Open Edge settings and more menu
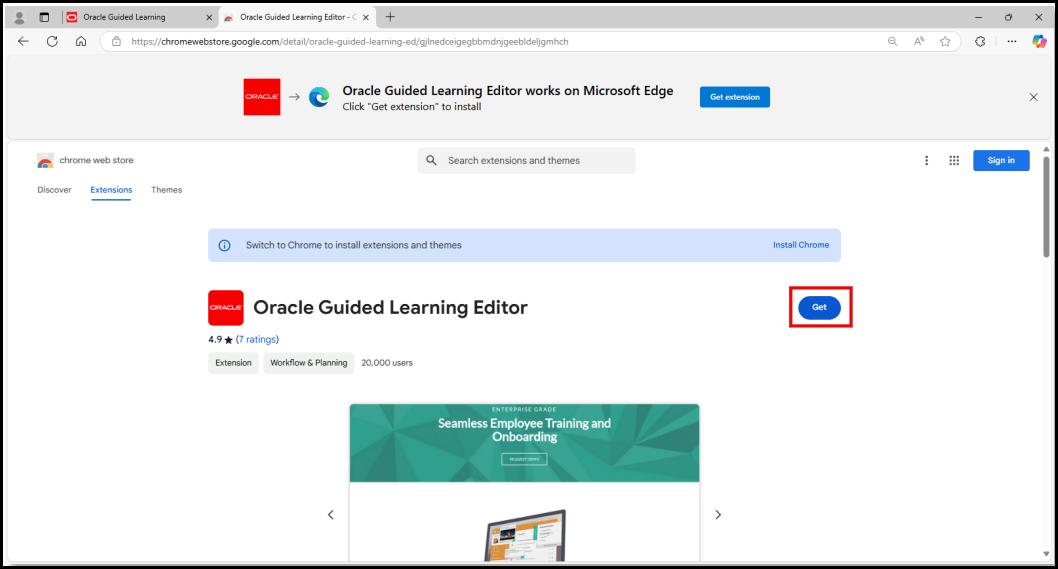 point(1011,41)
